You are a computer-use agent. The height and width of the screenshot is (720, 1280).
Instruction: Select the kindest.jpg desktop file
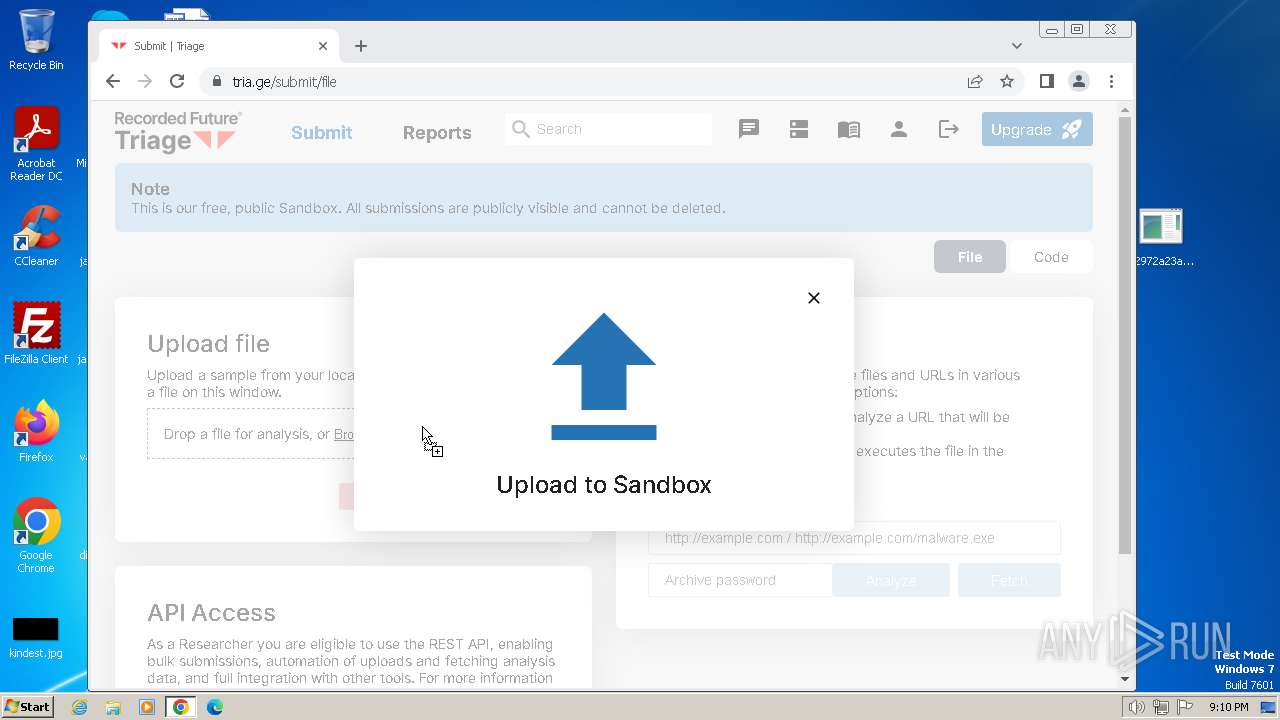[x=36, y=638]
